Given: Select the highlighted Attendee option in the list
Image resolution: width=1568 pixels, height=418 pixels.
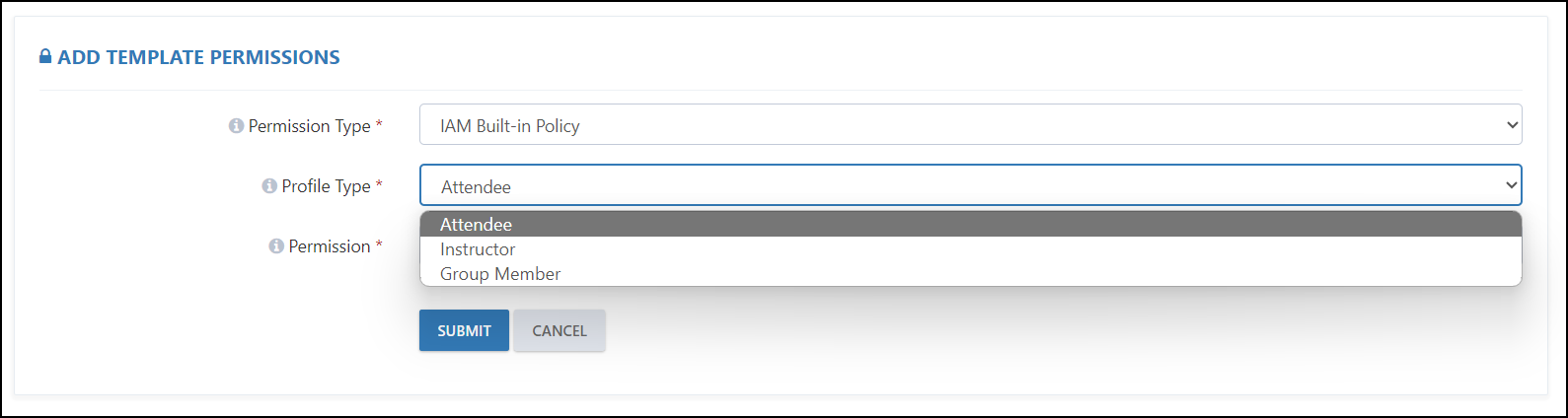Looking at the screenshot, I should [x=970, y=225].
